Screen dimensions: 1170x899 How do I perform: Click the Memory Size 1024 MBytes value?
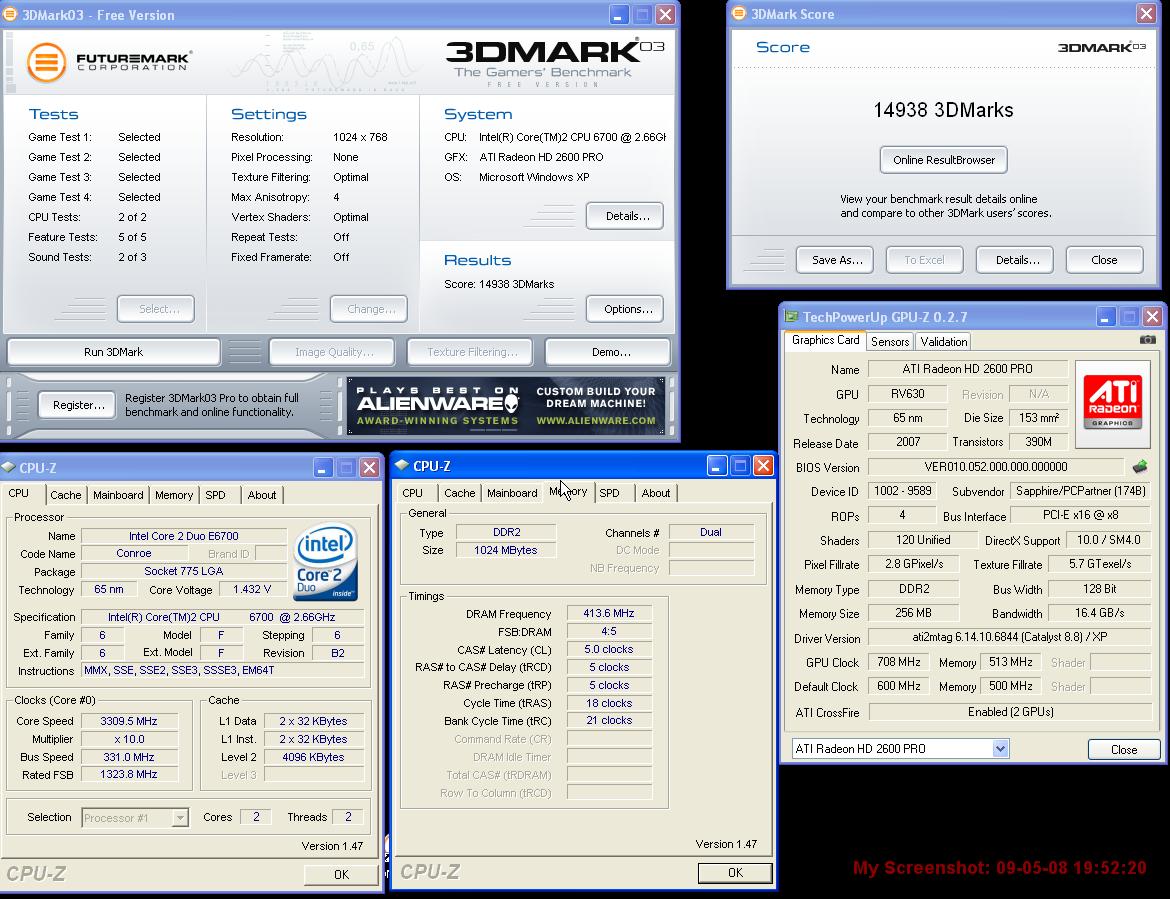click(506, 550)
